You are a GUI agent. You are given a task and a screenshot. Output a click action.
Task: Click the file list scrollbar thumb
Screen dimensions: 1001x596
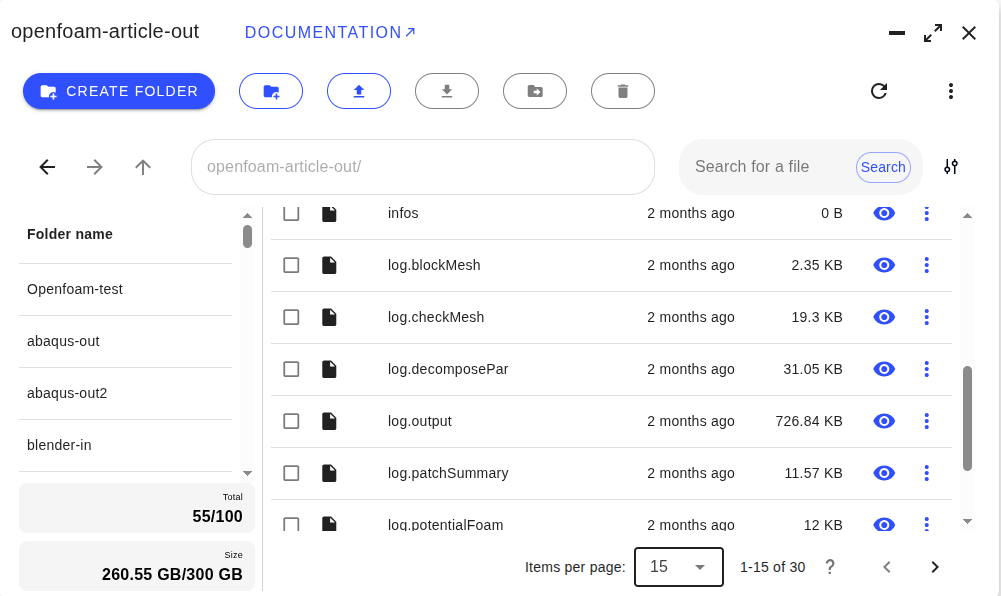[967, 419]
